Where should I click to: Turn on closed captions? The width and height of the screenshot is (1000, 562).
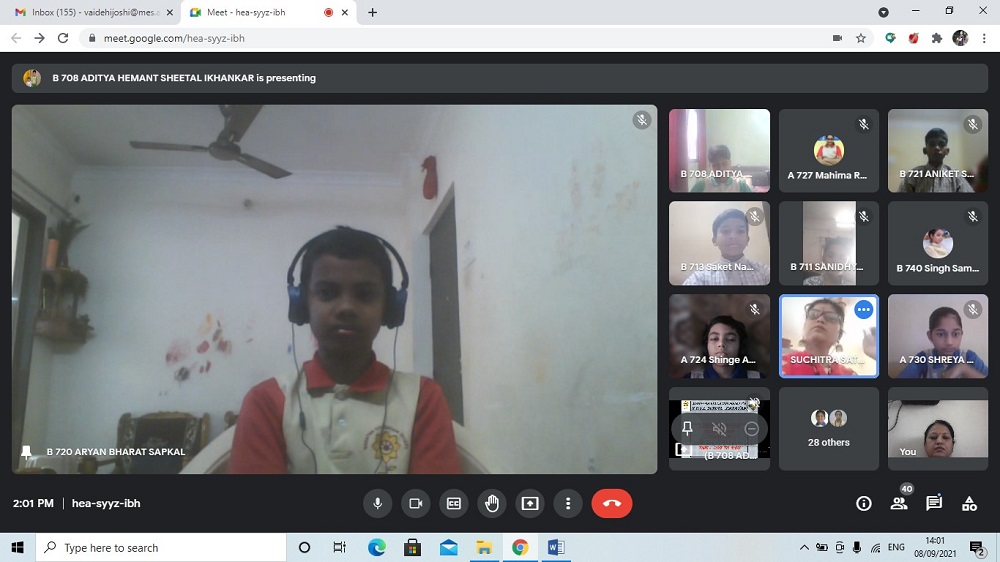[453, 503]
